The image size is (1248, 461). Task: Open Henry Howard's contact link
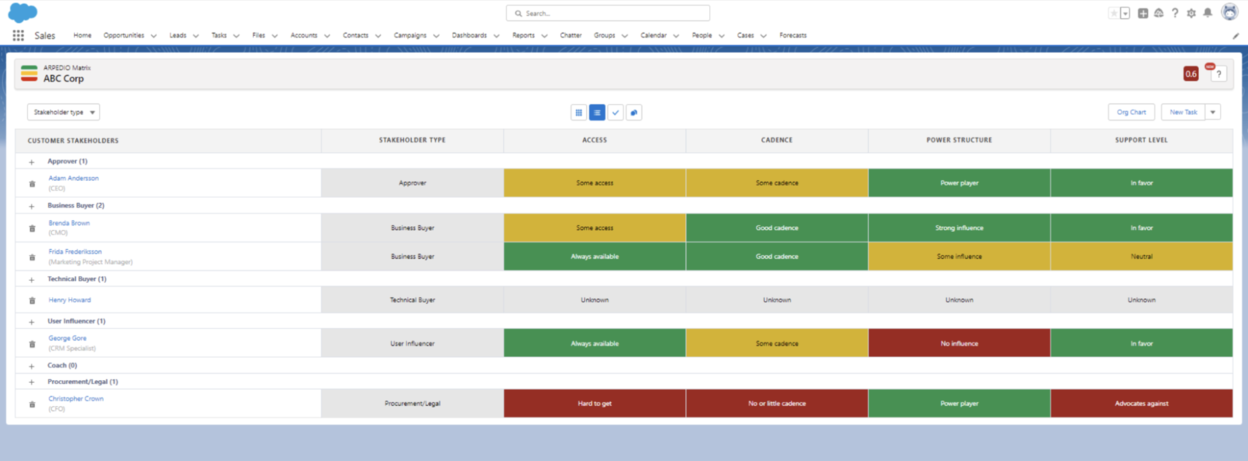pos(70,300)
